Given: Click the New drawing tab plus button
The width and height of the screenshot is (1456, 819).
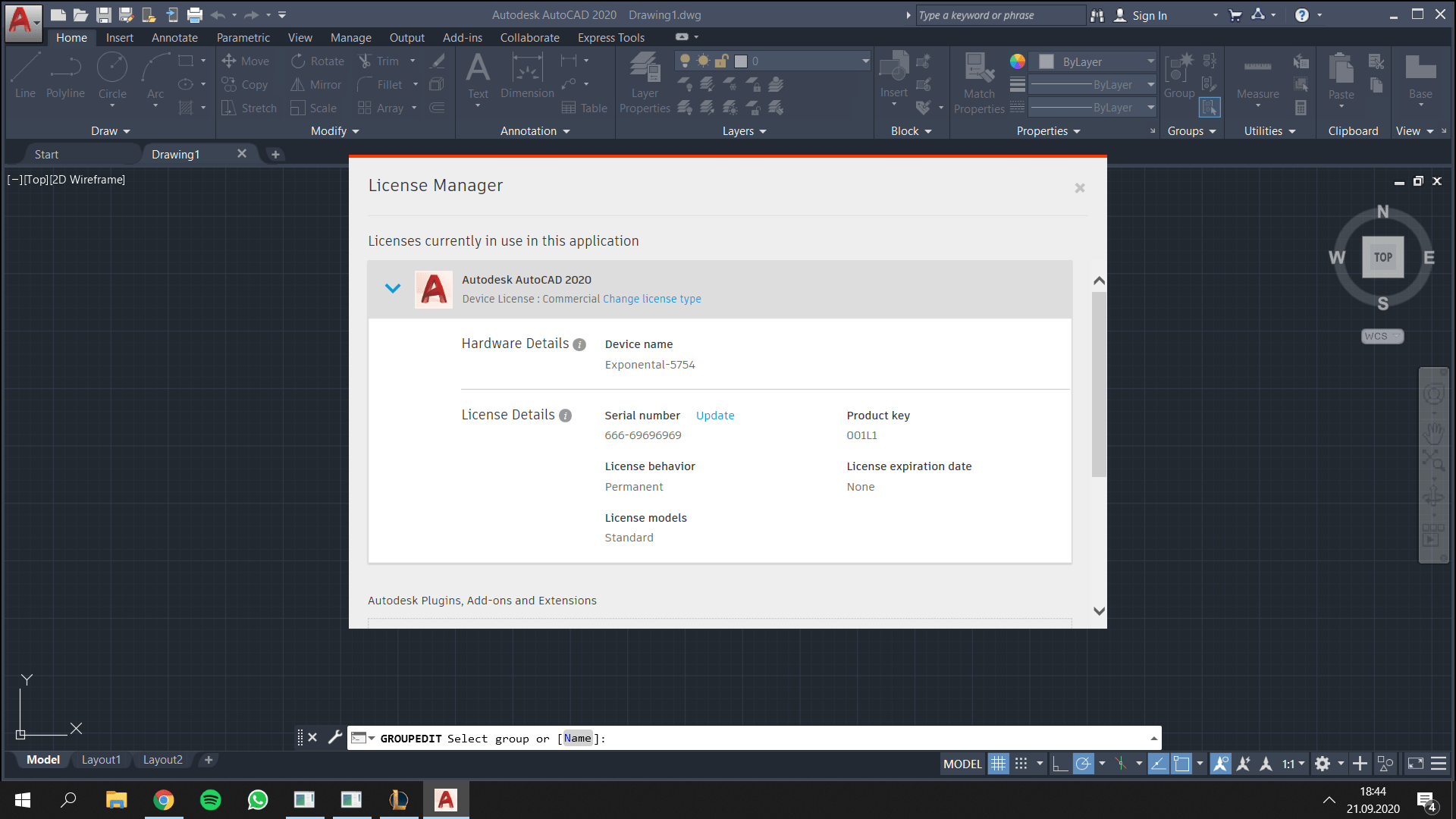Looking at the screenshot, I should 275,154.
